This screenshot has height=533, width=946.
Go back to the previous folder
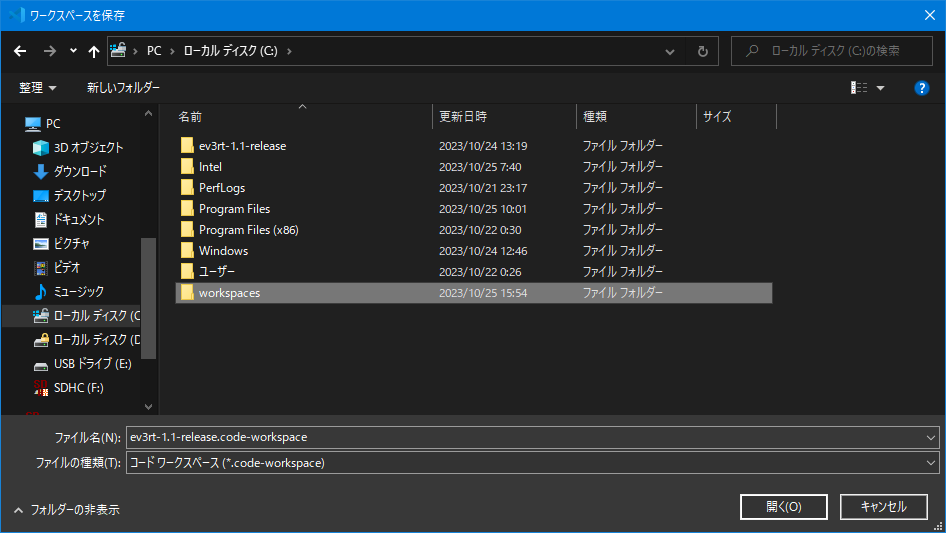tap(20, 51)
